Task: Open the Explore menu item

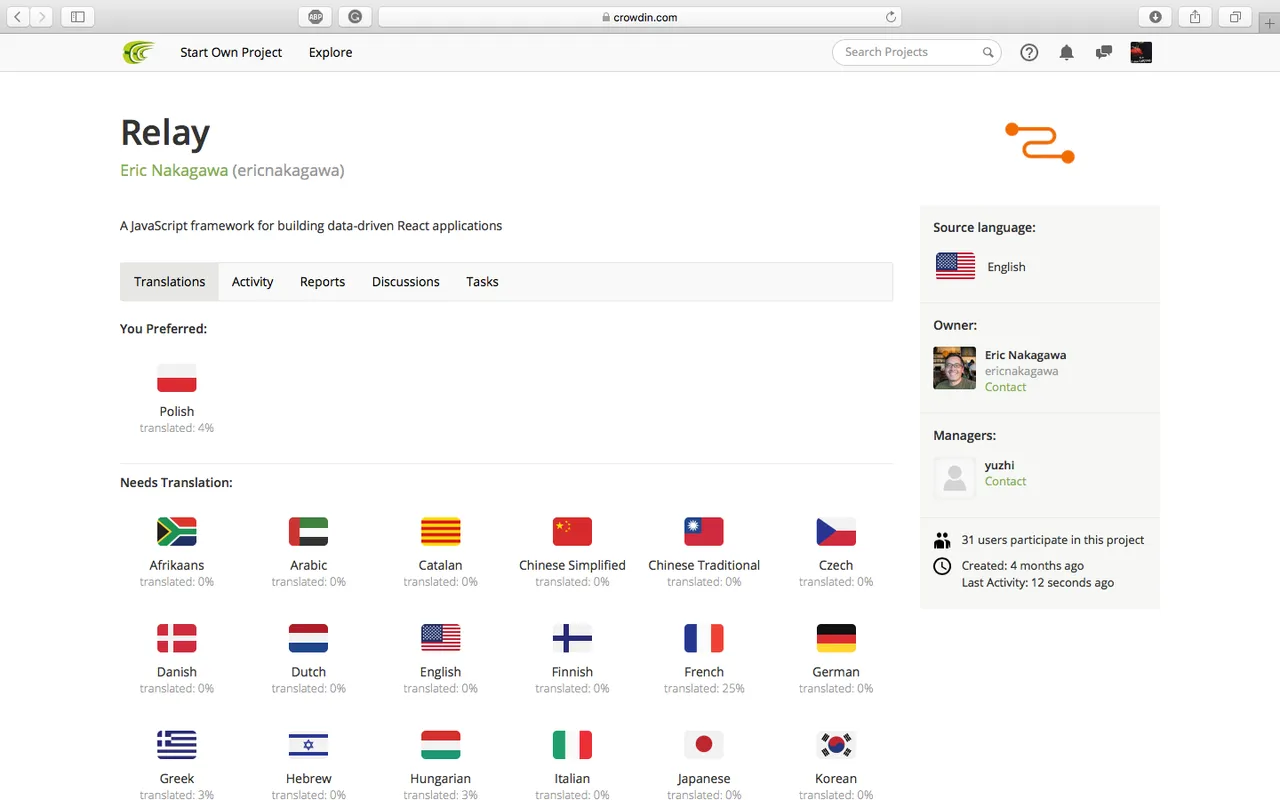Action: point(330,52)
